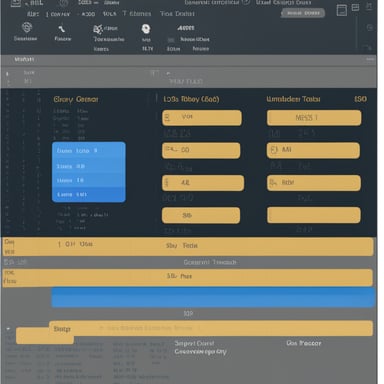Click the second yellow bar in right column
Viewport: 384px width, 384px height.
313,150
